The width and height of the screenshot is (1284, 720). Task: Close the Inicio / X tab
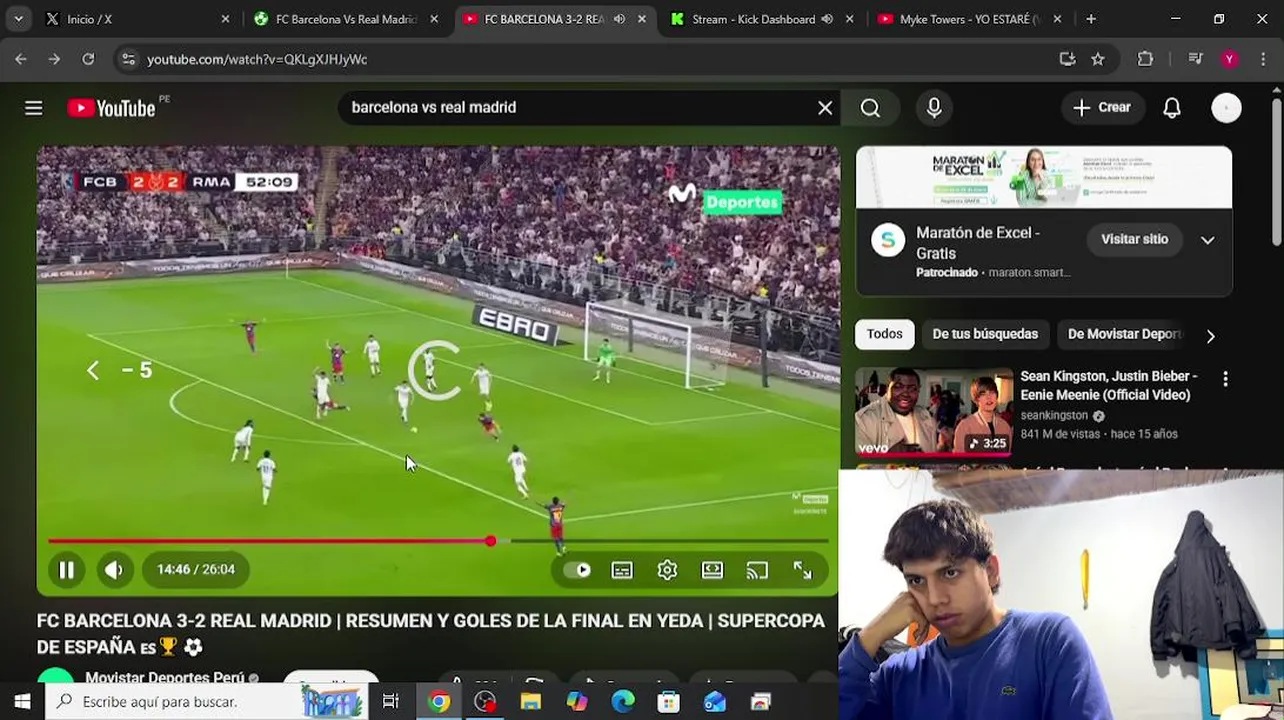[225, 19]
